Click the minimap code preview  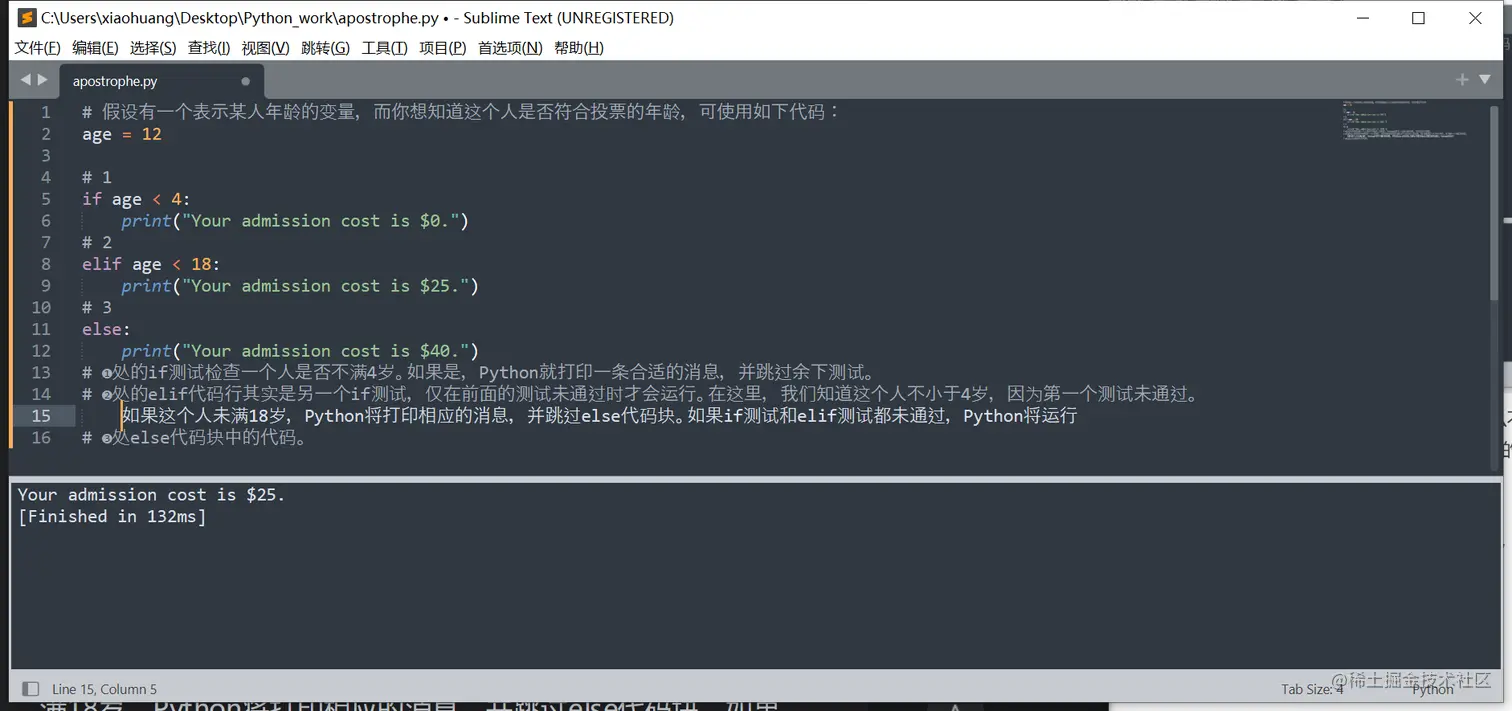click(1404, 120)
